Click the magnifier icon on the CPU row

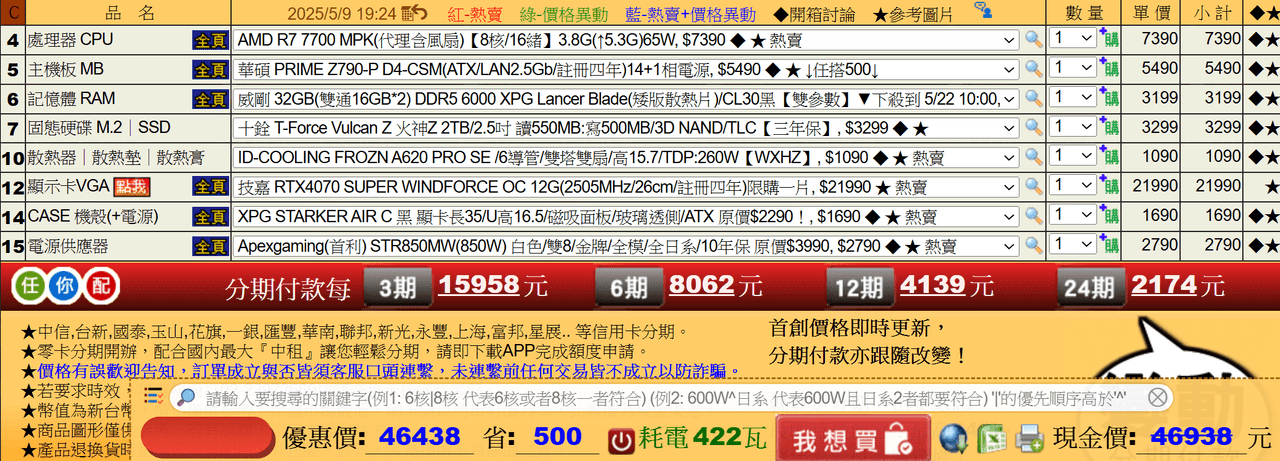click(1033, 40)
